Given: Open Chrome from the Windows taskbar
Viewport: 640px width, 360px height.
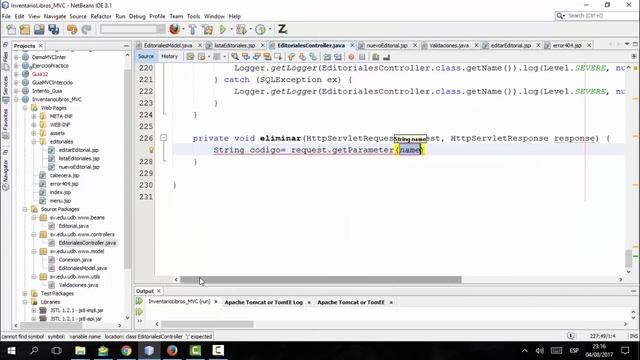Looking at the screenshot, I should (x=126, y=350).
